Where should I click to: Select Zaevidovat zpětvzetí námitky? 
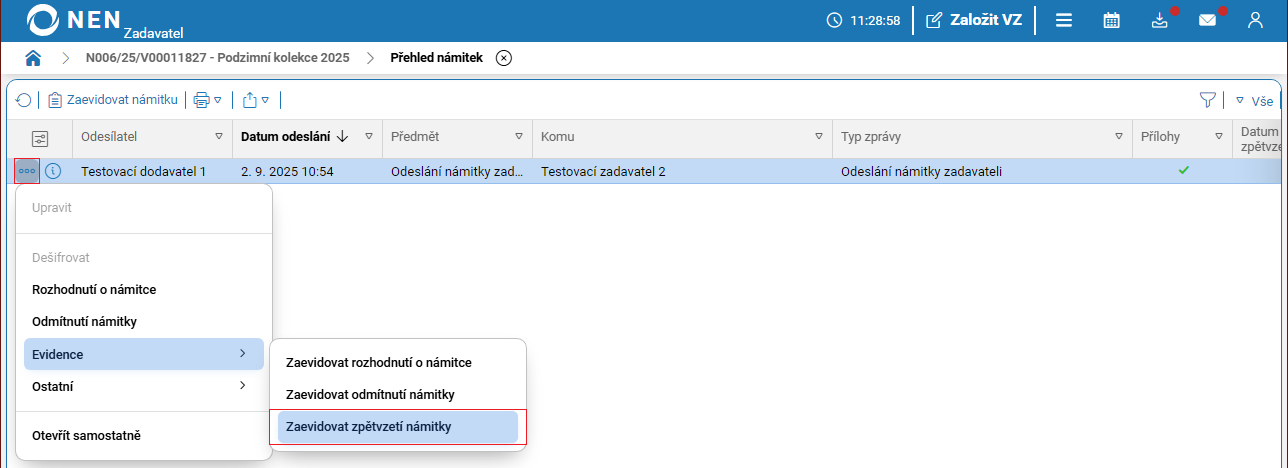(x=398, y=427)
